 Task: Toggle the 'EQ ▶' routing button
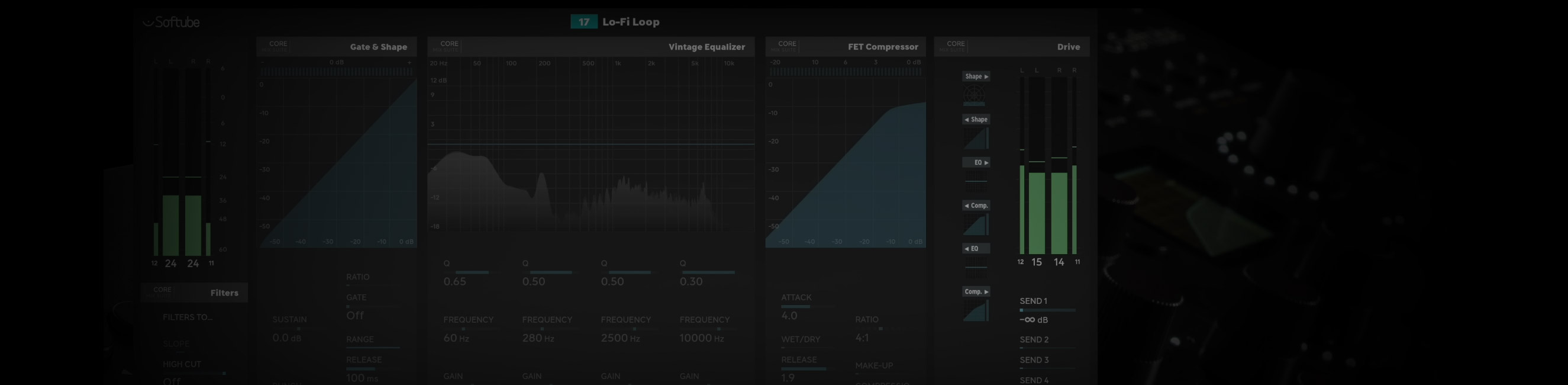click(976, 163)
